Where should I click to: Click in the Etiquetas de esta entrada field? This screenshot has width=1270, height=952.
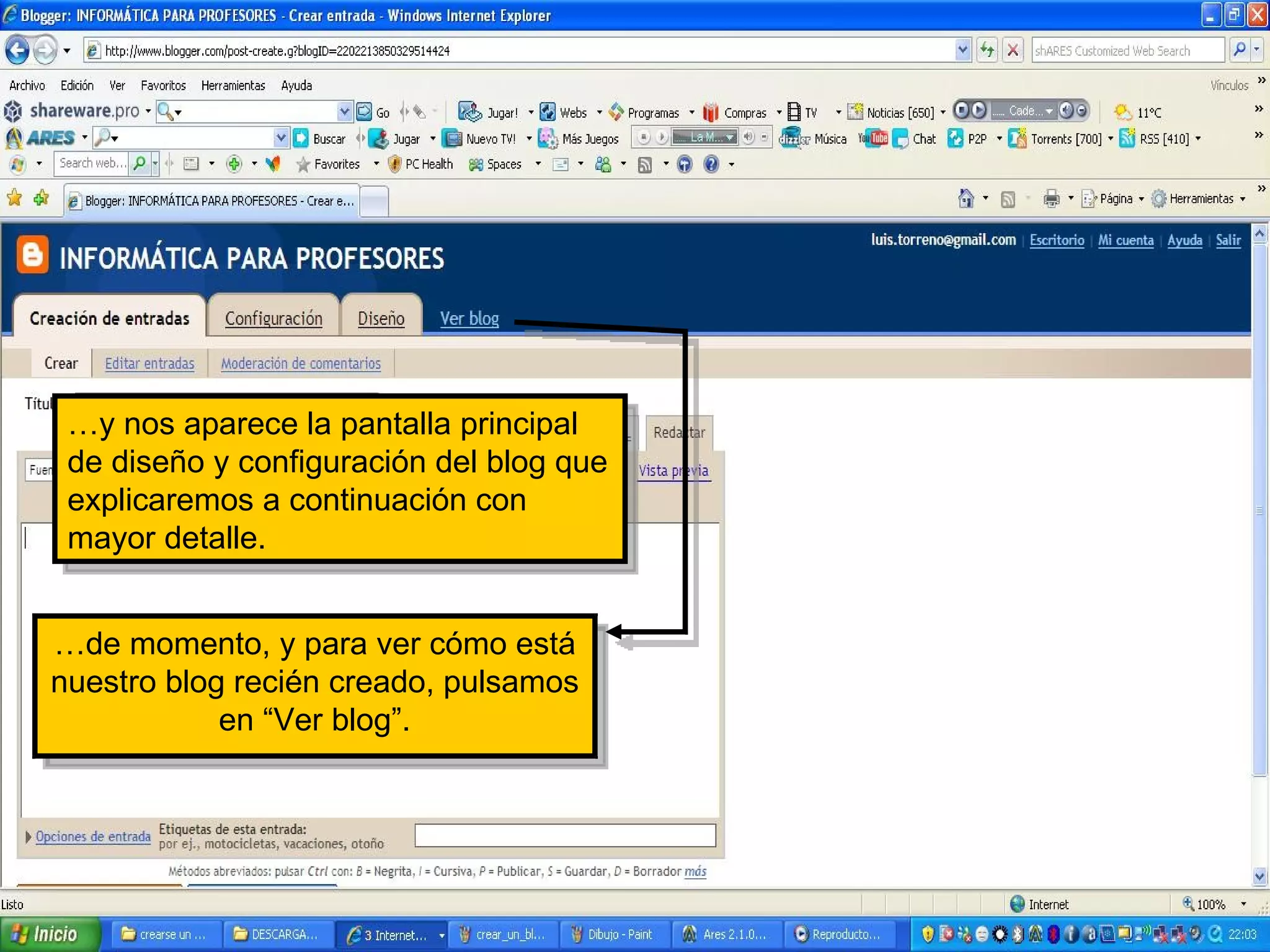coord(565,835)
